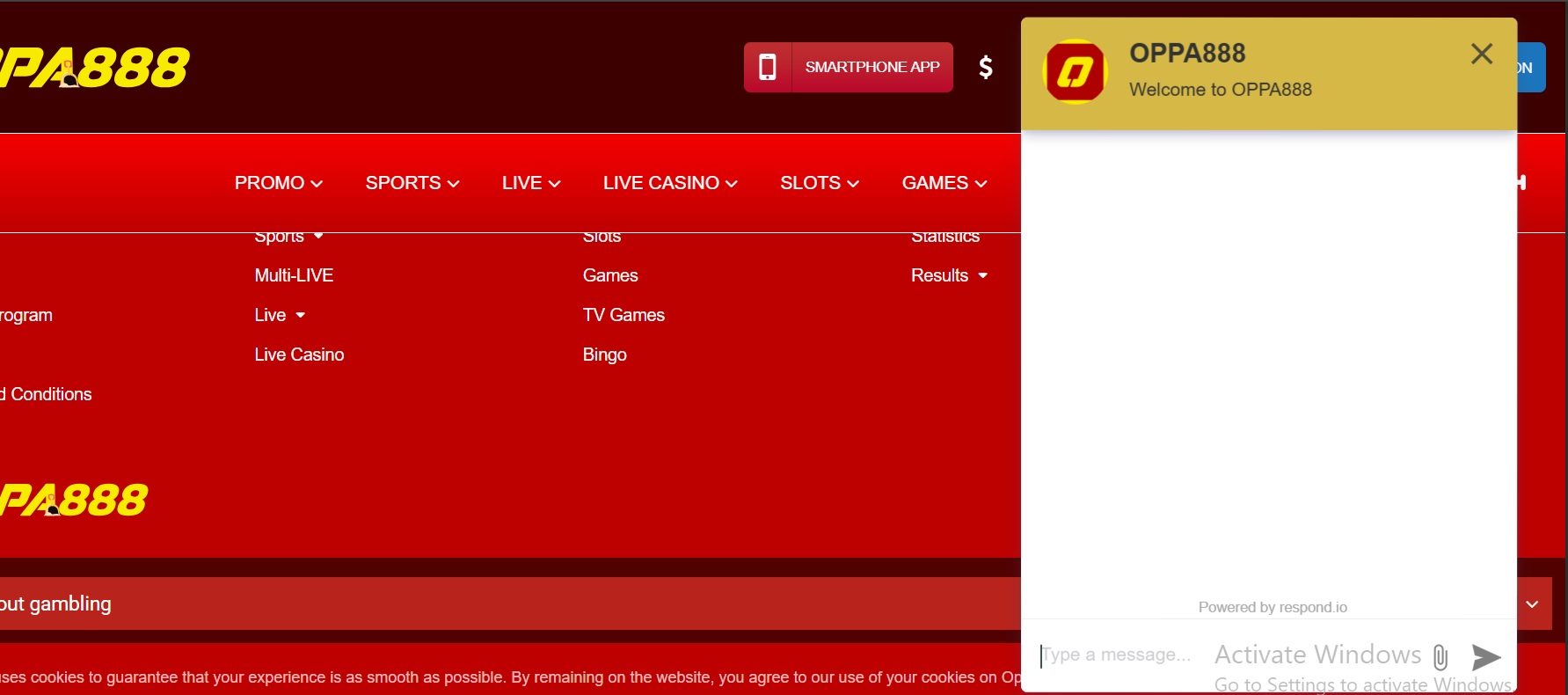Expand the footer Sports dropdown arrow

318,236
